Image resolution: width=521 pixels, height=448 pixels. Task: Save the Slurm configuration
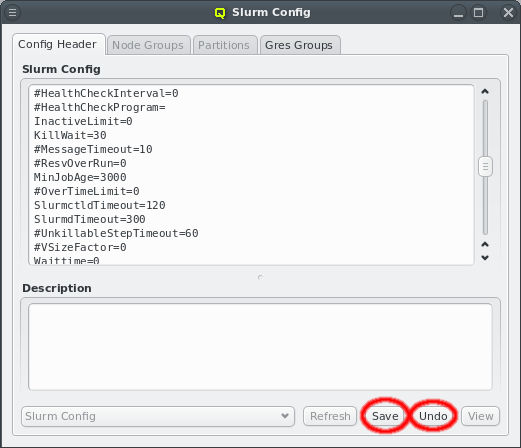385,416
